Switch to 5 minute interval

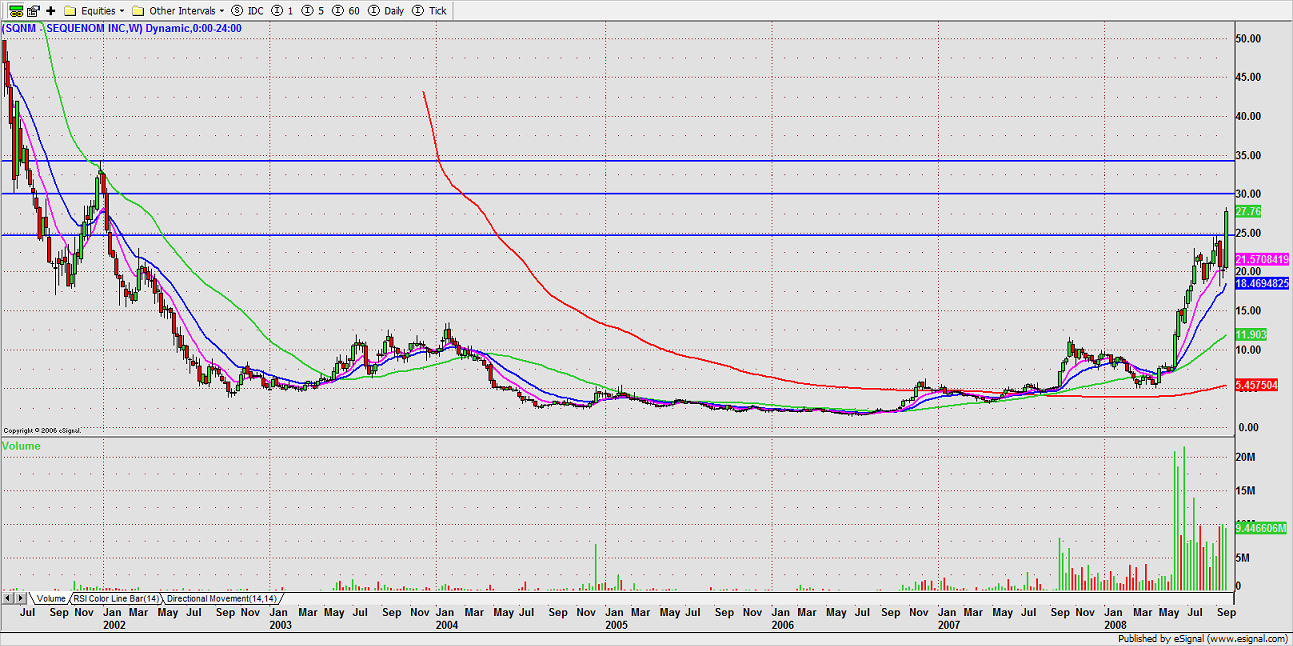[314, 10]
